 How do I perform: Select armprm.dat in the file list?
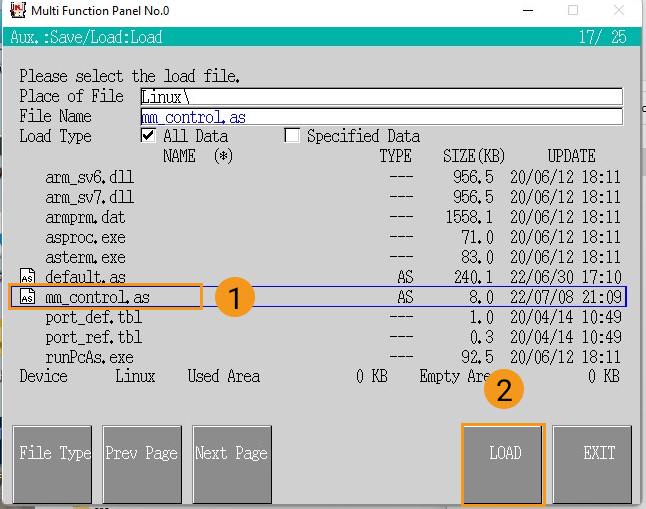(86, 217)
